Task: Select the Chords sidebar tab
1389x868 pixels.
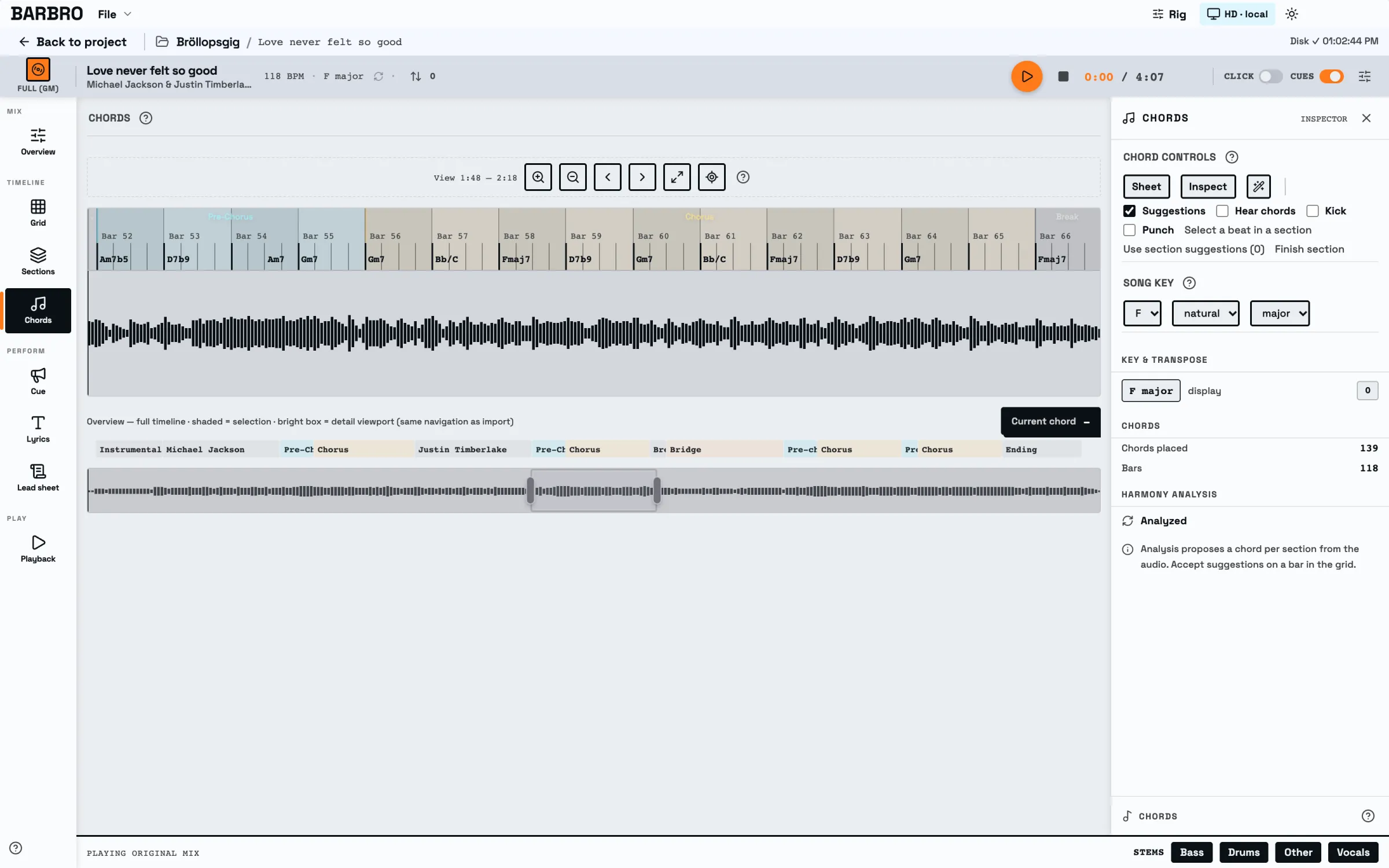Action: coord(38,311)
